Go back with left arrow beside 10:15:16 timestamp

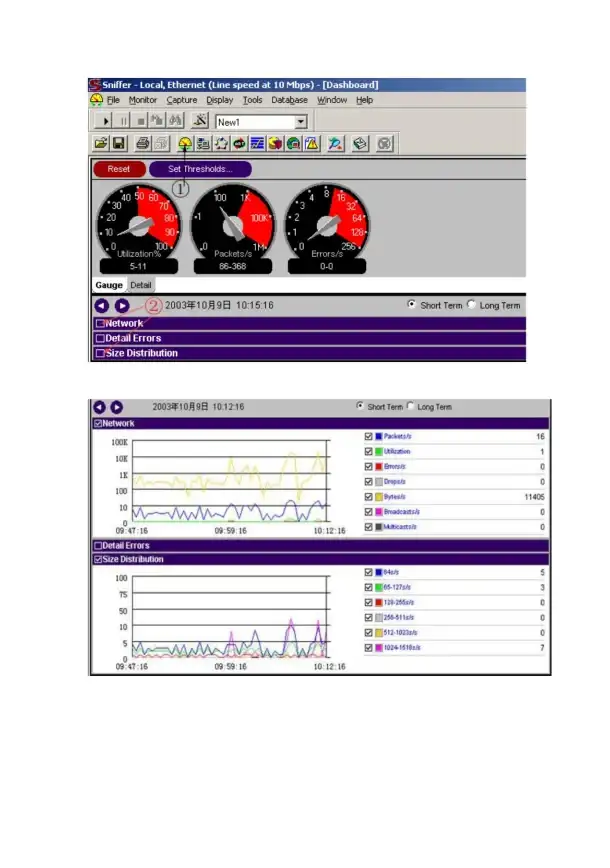click(x=102, y=305)
